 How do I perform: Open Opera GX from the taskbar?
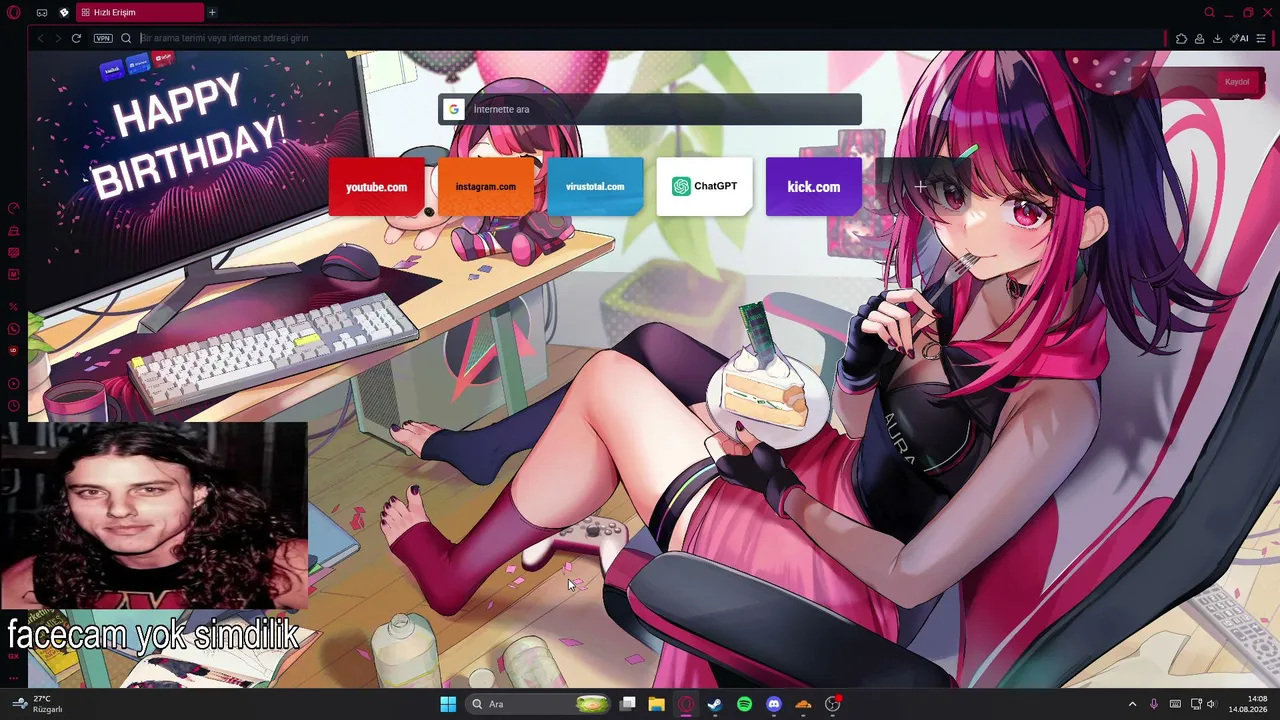click(686, 704)
